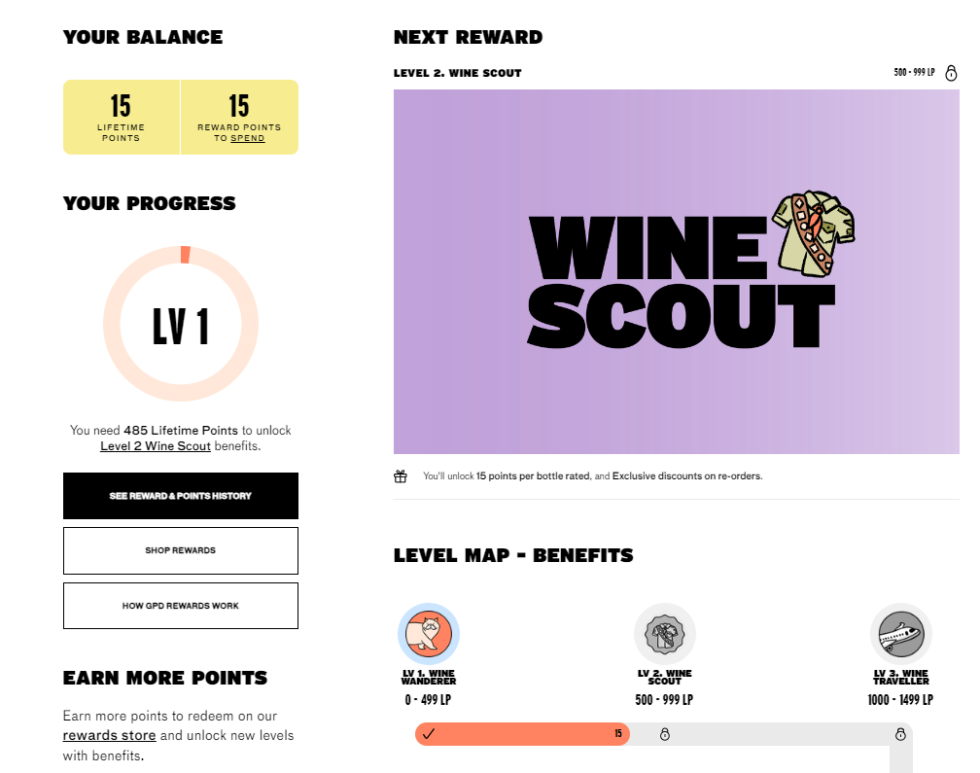980x773 pixels.
Task: Click the checkmark in the orange progress bar
Action: tap(429, 733)
